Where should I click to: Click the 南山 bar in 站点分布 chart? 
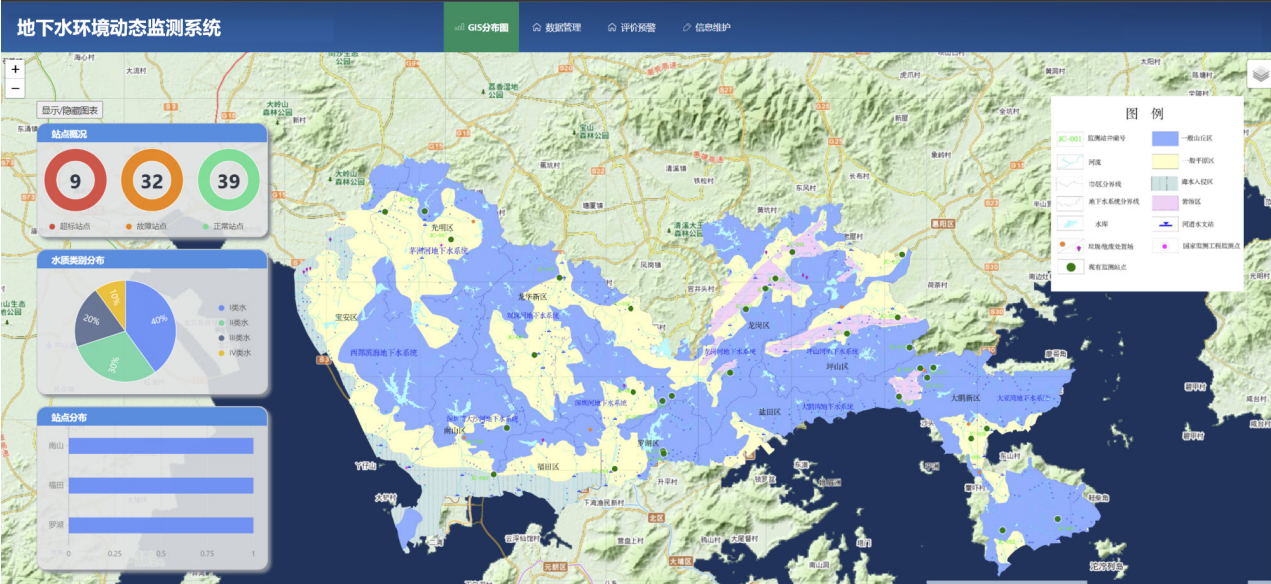[160, 446]
